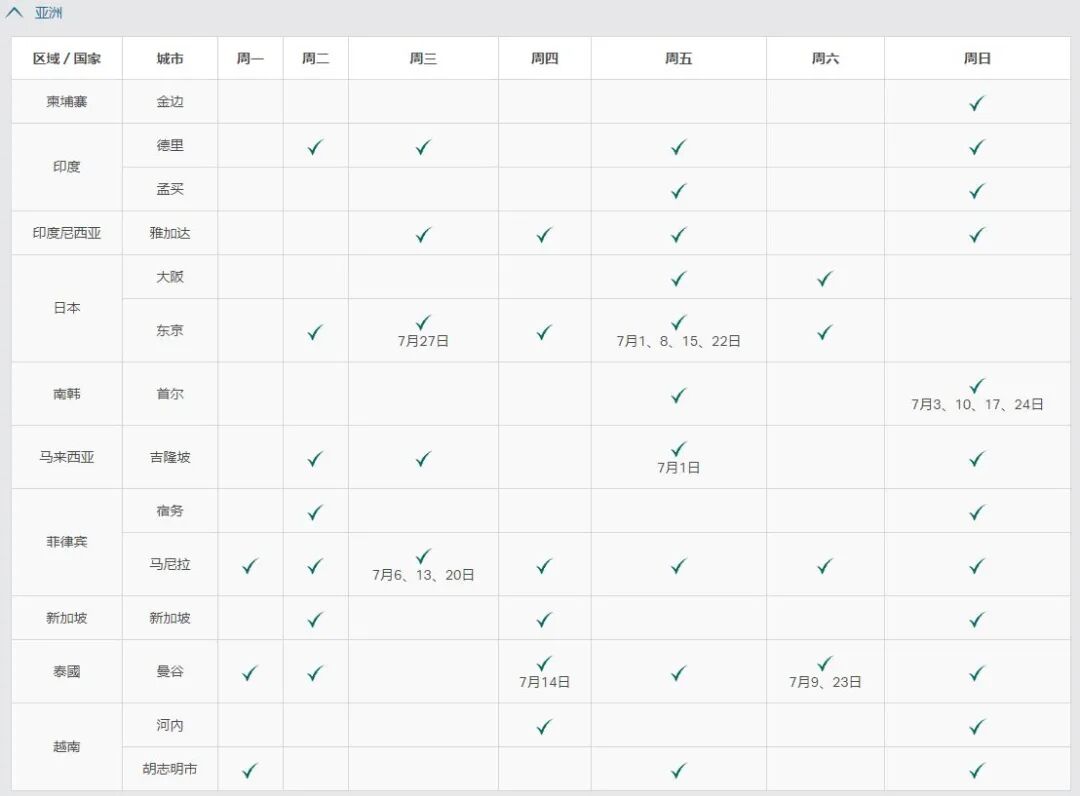1080x796 pixels.
Task: Toggle the 孟买 Friday checkmark
Action: [678, 190]
